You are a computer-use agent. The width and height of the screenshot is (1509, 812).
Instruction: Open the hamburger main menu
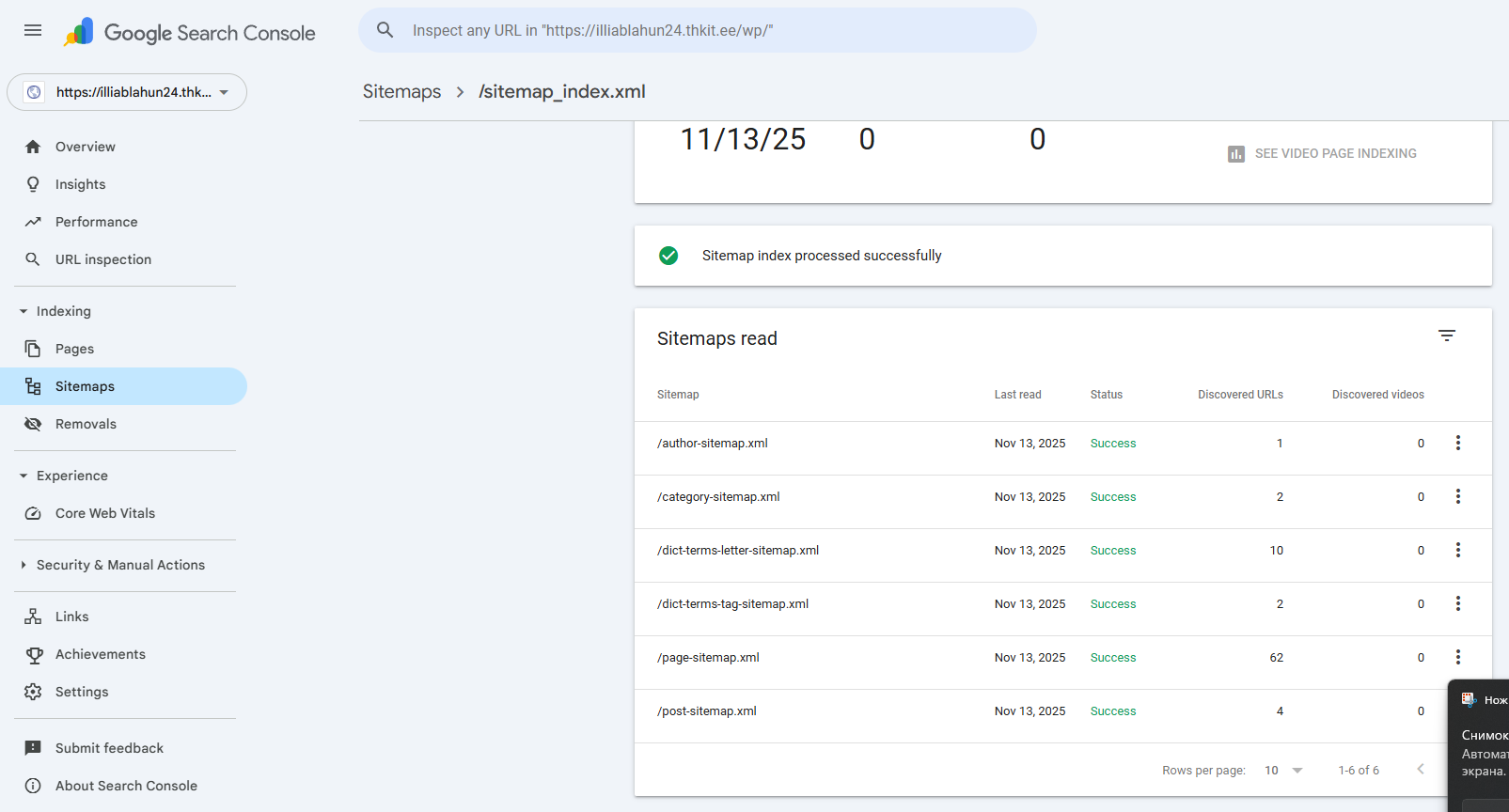(33, 30)
